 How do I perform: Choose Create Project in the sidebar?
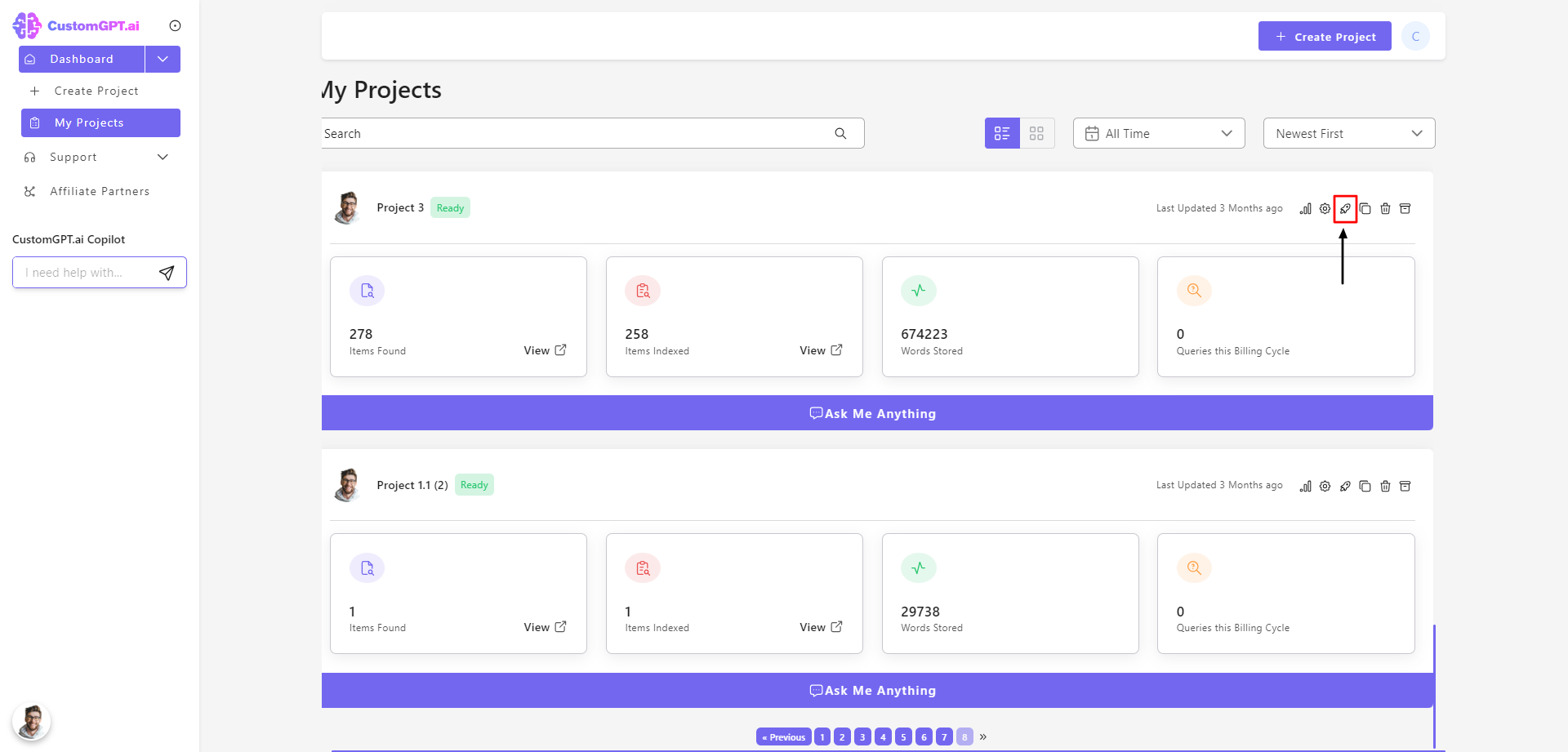(96, 91)
